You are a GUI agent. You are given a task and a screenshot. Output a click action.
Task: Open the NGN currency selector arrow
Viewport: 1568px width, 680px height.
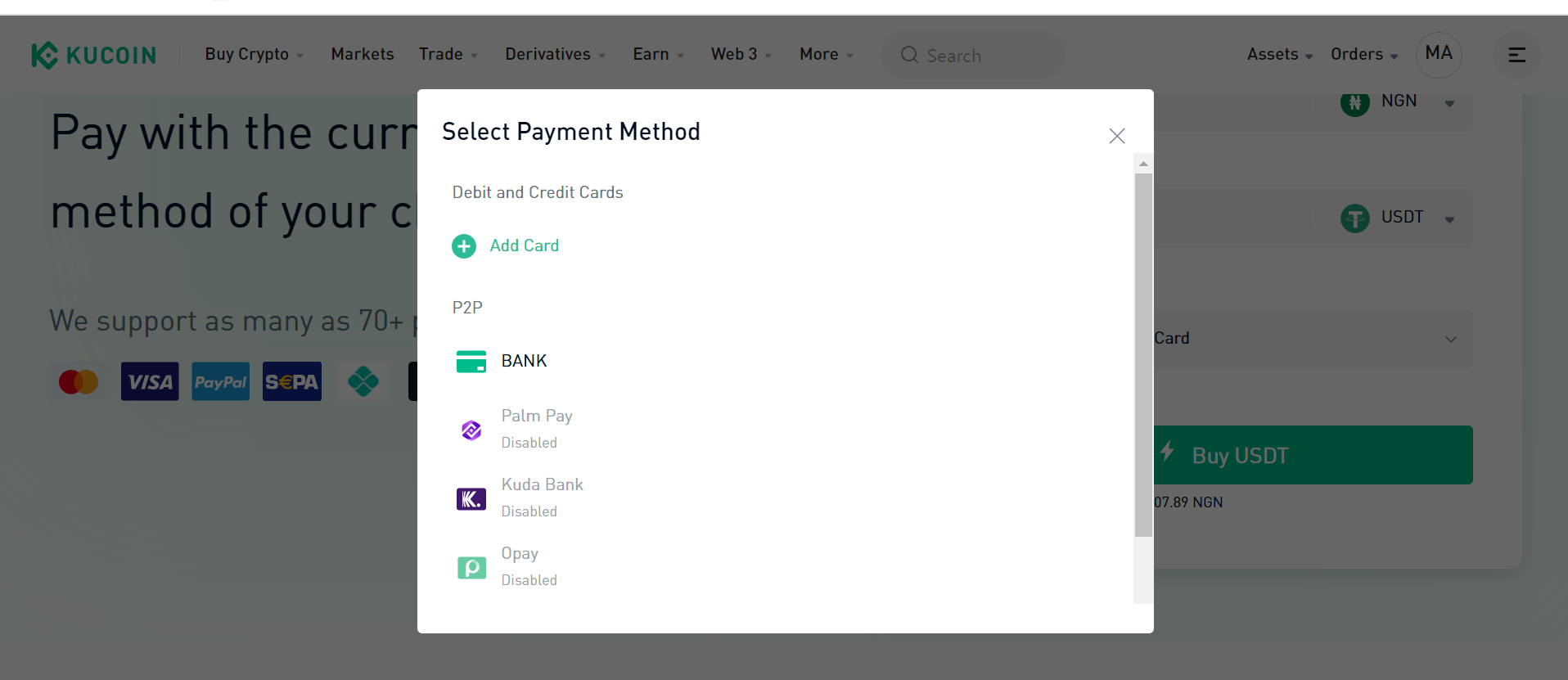pos(1449,104)
